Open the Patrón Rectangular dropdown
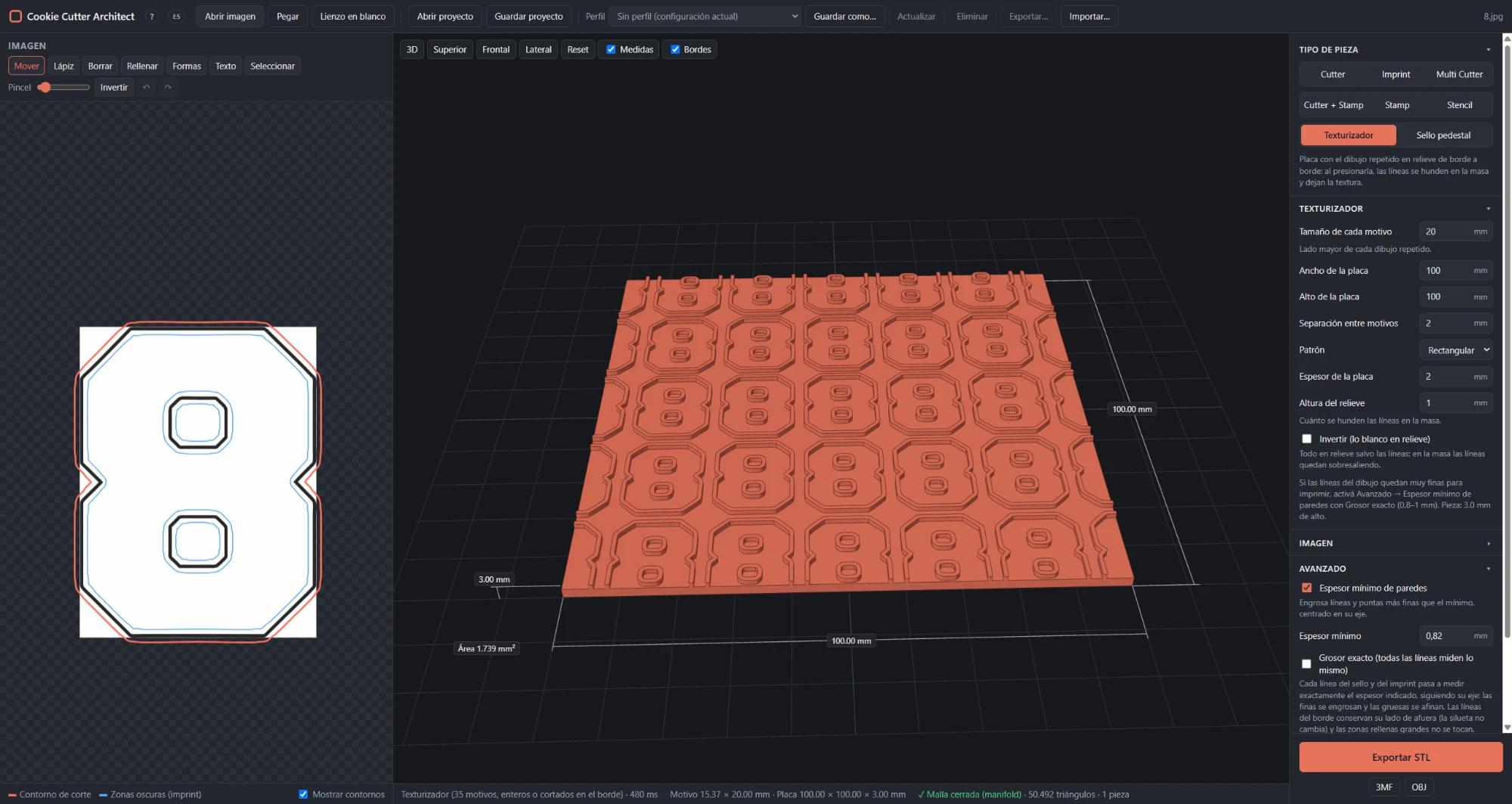 tap(1456, 350)
